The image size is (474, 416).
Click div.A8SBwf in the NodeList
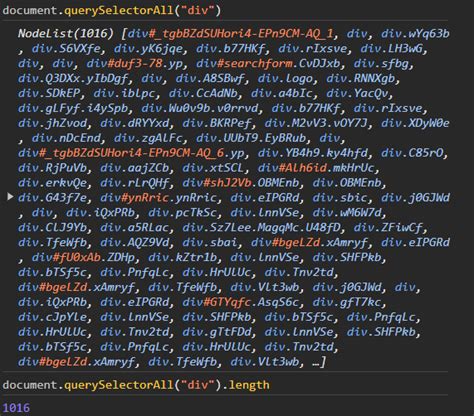click(210, 78)
